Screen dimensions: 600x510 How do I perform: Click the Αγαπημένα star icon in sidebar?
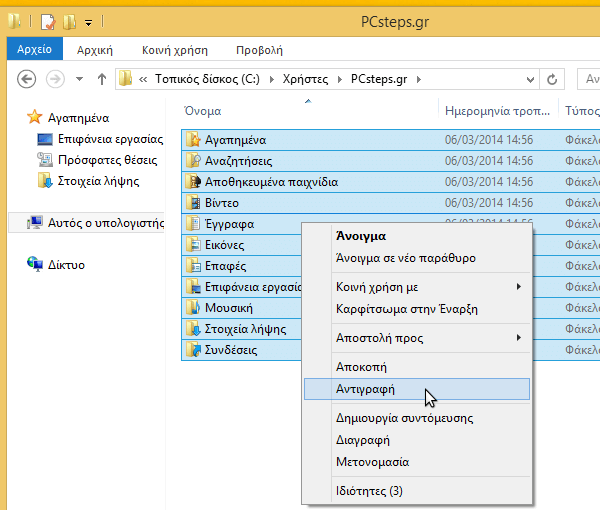(x=34, y=117)
